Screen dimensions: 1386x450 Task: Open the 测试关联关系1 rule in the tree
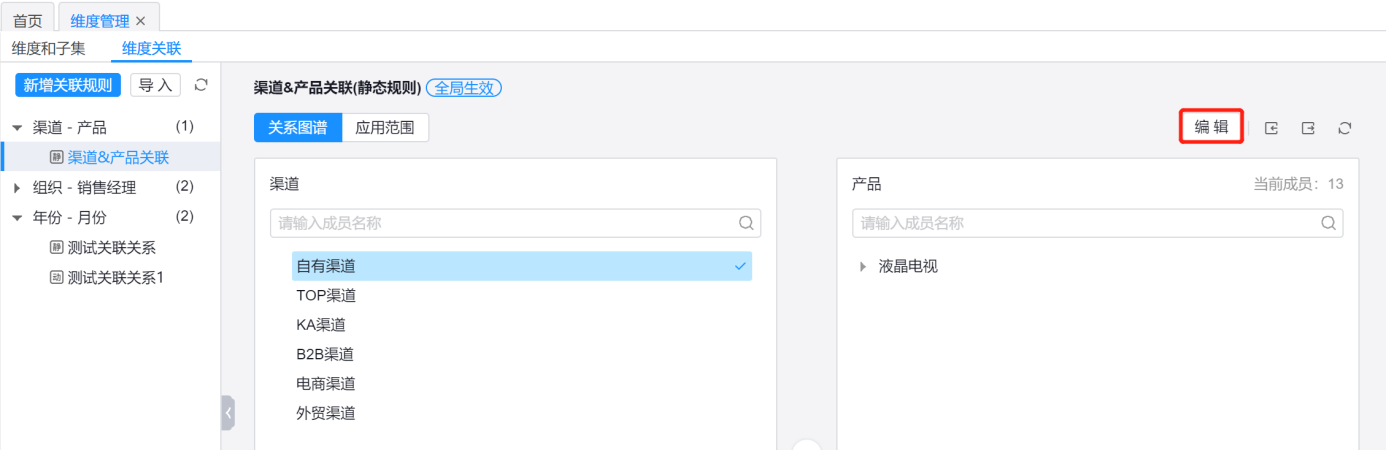(x=115, y=277)
